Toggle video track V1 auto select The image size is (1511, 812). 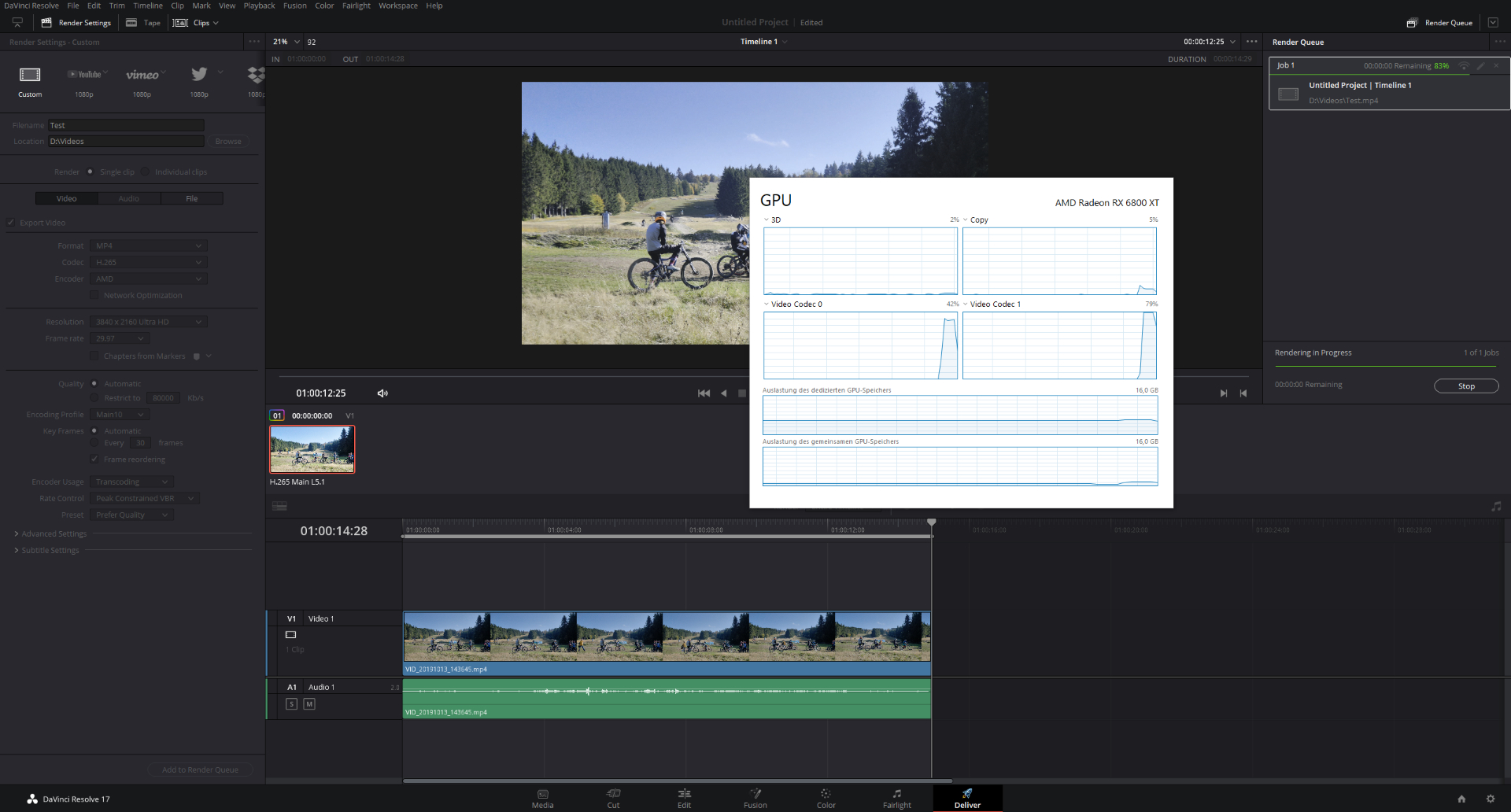[x=290, y=635]
